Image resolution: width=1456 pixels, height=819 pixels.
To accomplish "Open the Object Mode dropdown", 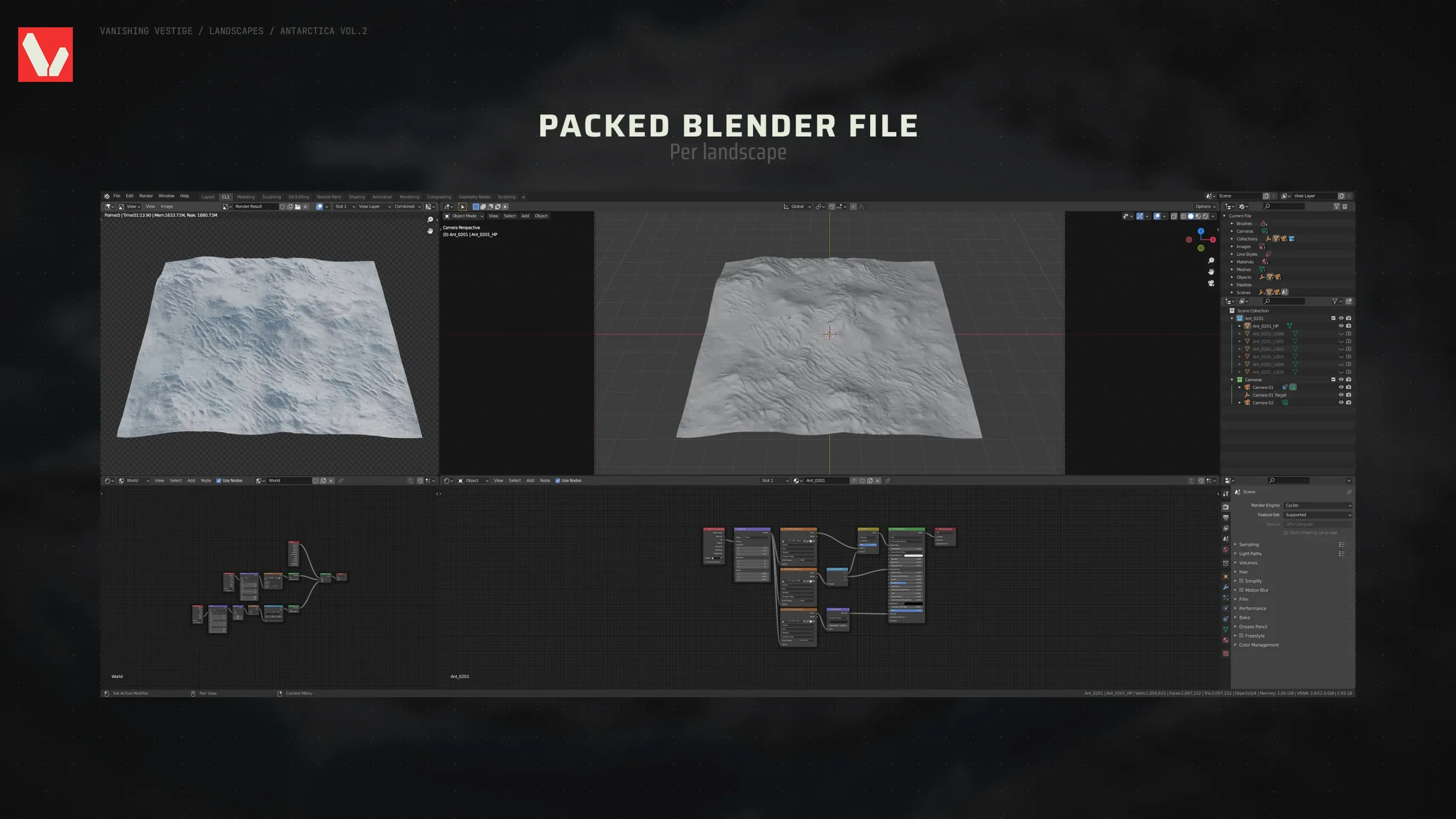I will click(x=463, y=216).
